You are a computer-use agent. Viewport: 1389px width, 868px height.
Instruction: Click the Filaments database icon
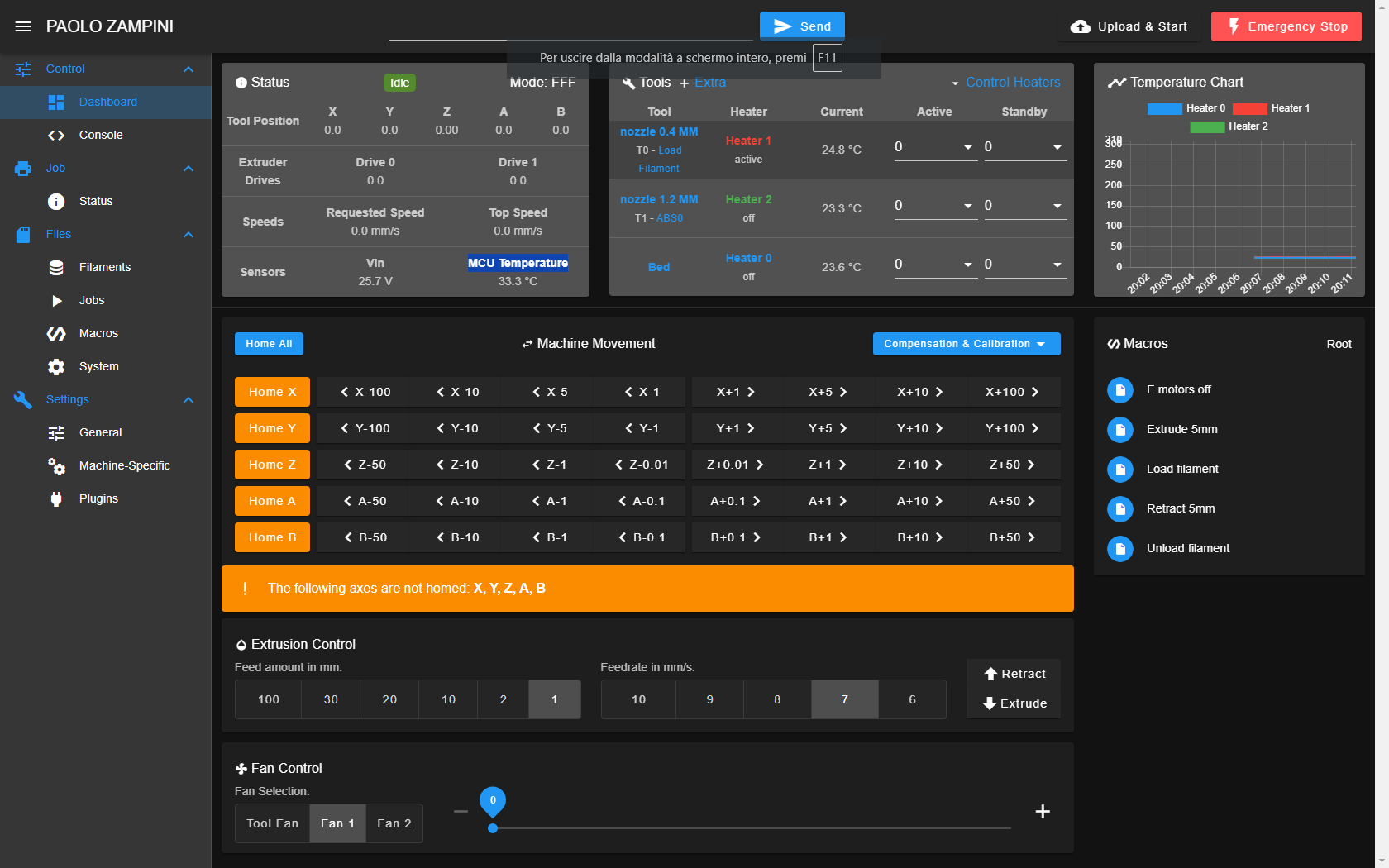pos(56,268)
